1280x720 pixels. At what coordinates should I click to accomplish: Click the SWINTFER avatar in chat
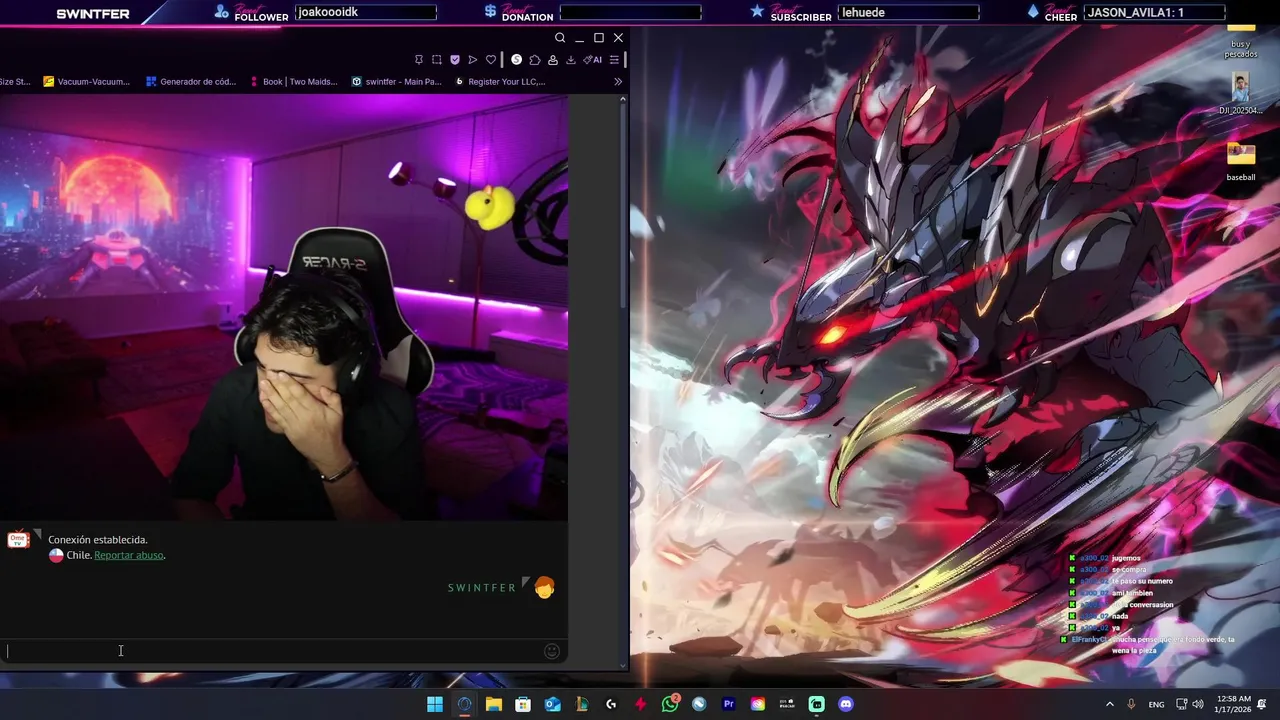[x=544, y=588]
